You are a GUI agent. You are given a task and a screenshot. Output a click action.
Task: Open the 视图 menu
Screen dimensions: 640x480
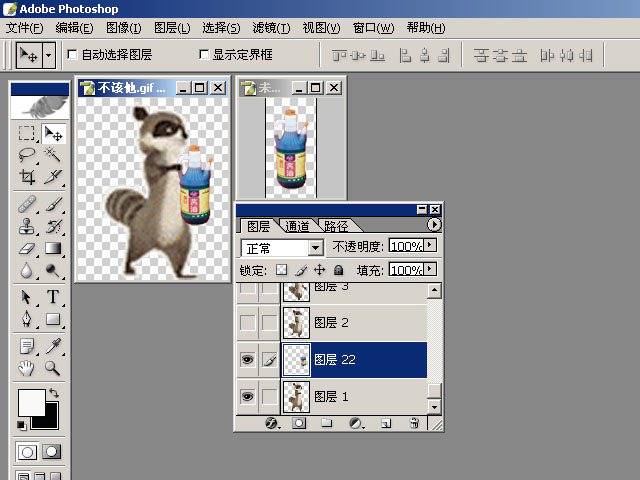pos(321,28)
